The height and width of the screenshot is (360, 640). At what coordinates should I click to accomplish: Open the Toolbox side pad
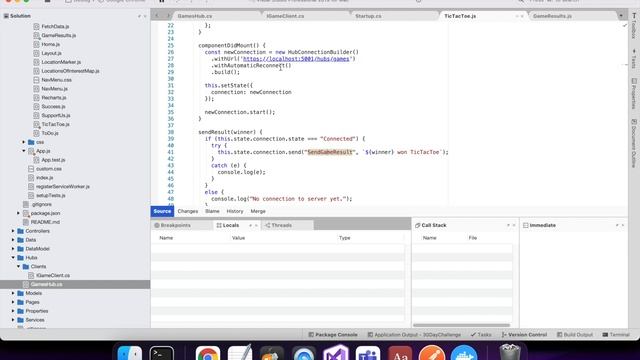[634, 27]
